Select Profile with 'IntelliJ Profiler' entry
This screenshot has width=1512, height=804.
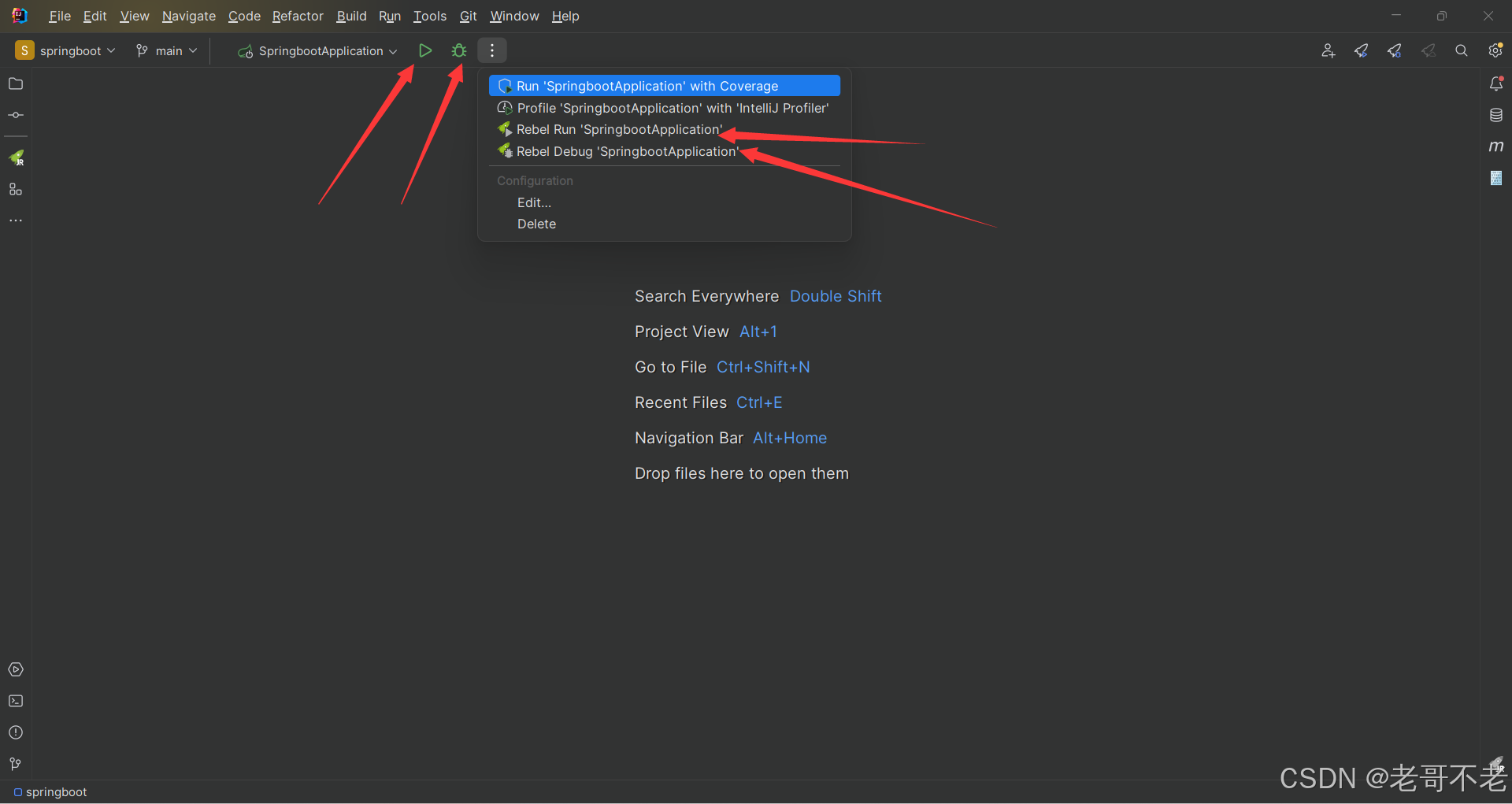[665, 108]
